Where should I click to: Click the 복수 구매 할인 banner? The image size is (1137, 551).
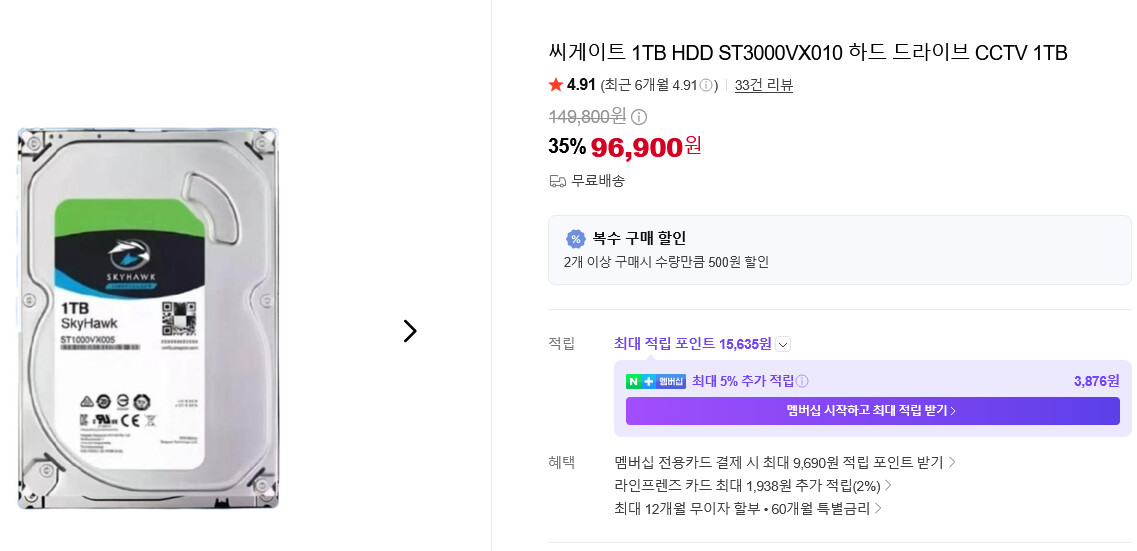click(840, 250)
